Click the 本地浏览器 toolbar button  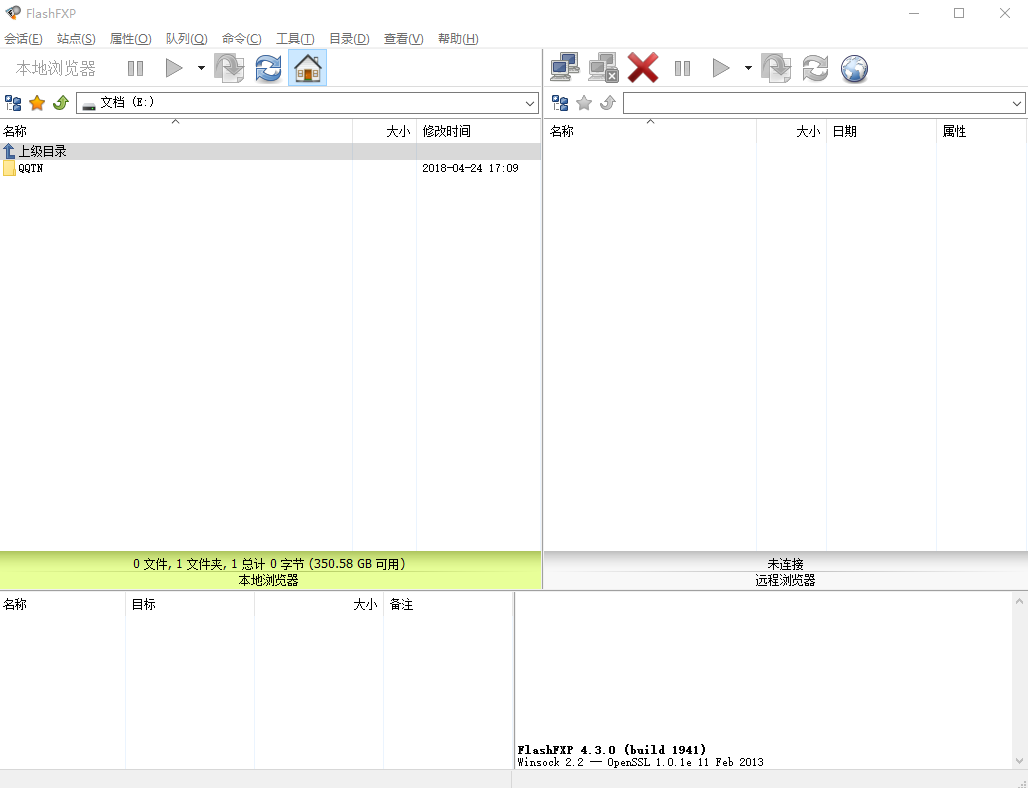pyautogui.click(x=56, y=68)
